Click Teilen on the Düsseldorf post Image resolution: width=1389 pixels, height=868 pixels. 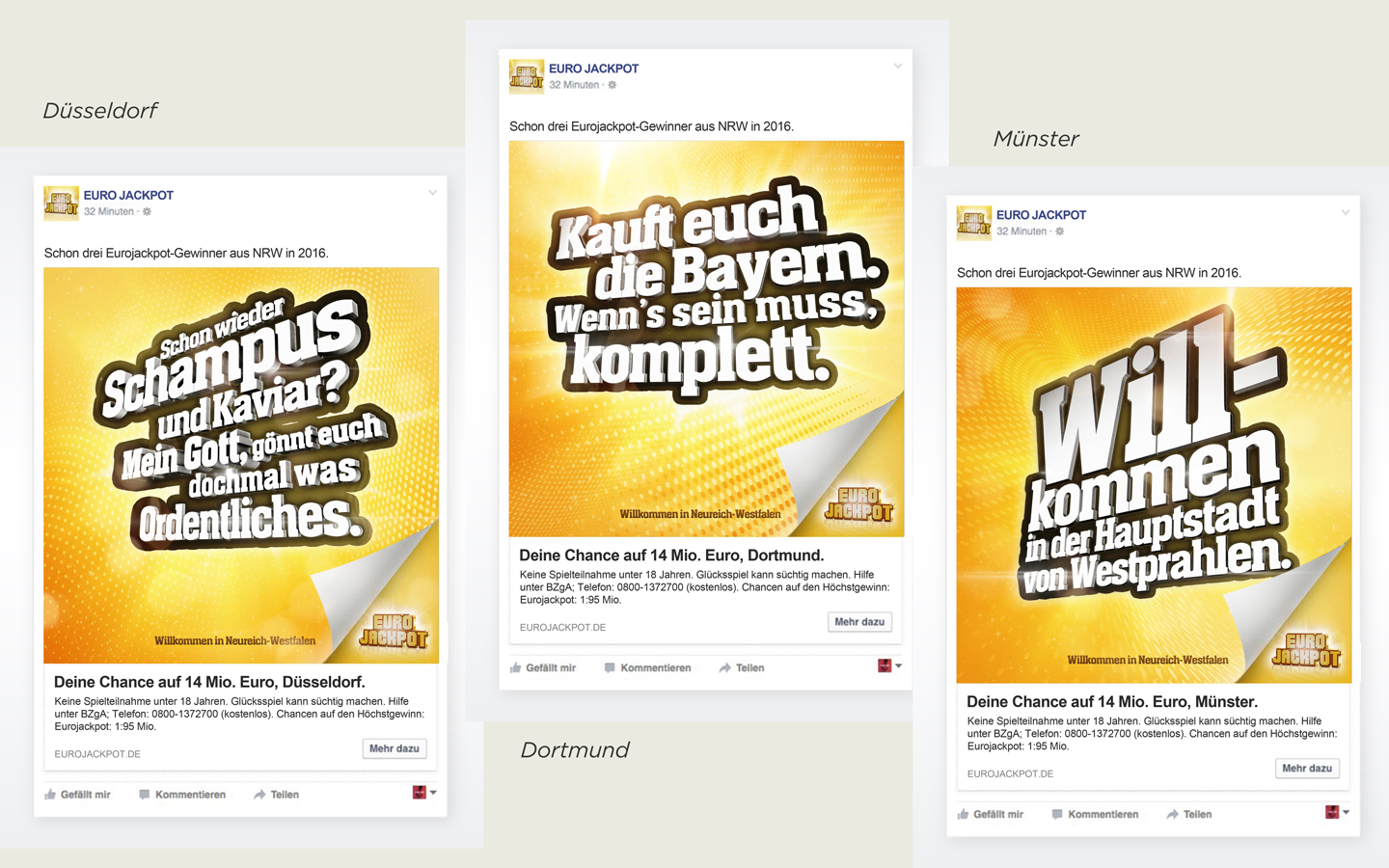276,795
